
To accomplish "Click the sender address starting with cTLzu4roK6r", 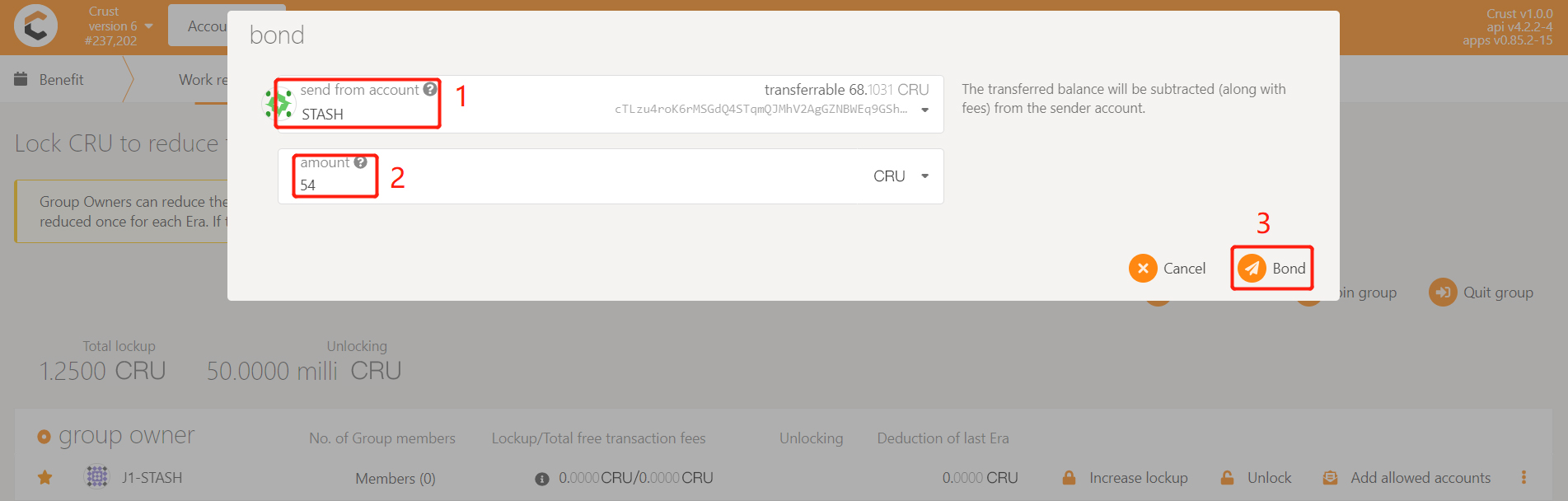I will click(761, 110).
